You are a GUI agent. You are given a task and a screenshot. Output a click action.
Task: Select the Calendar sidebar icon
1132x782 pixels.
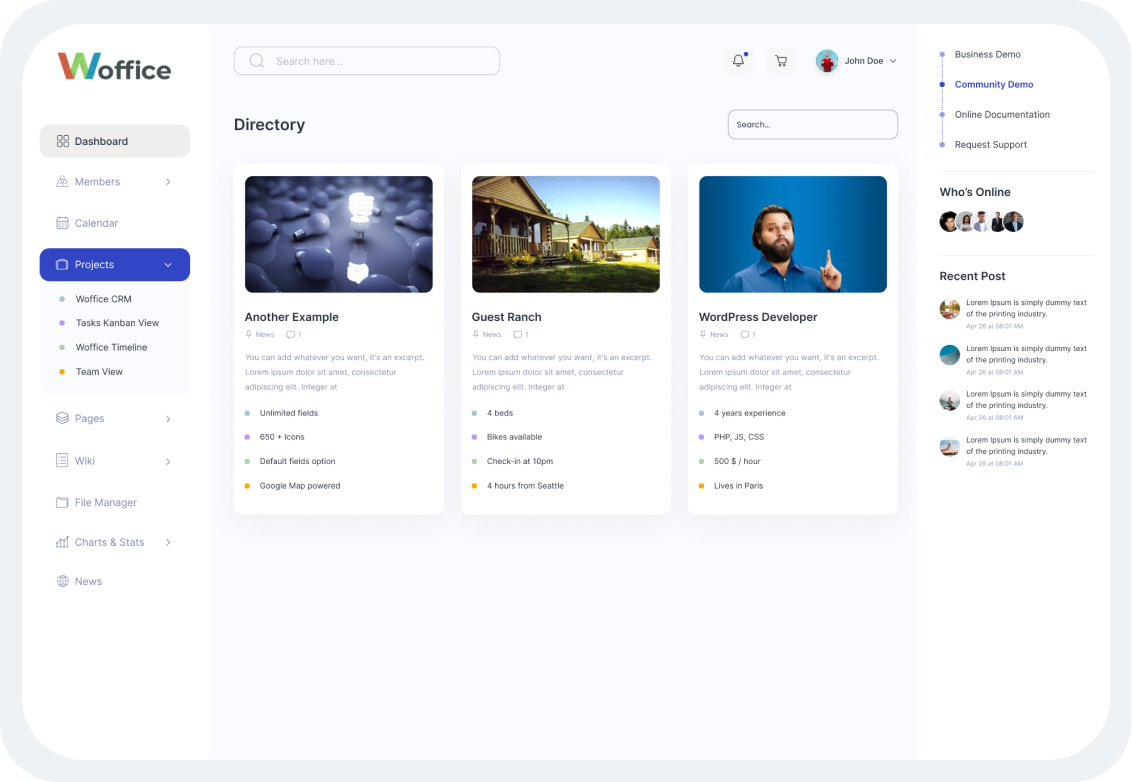click(x=60, y=223)
